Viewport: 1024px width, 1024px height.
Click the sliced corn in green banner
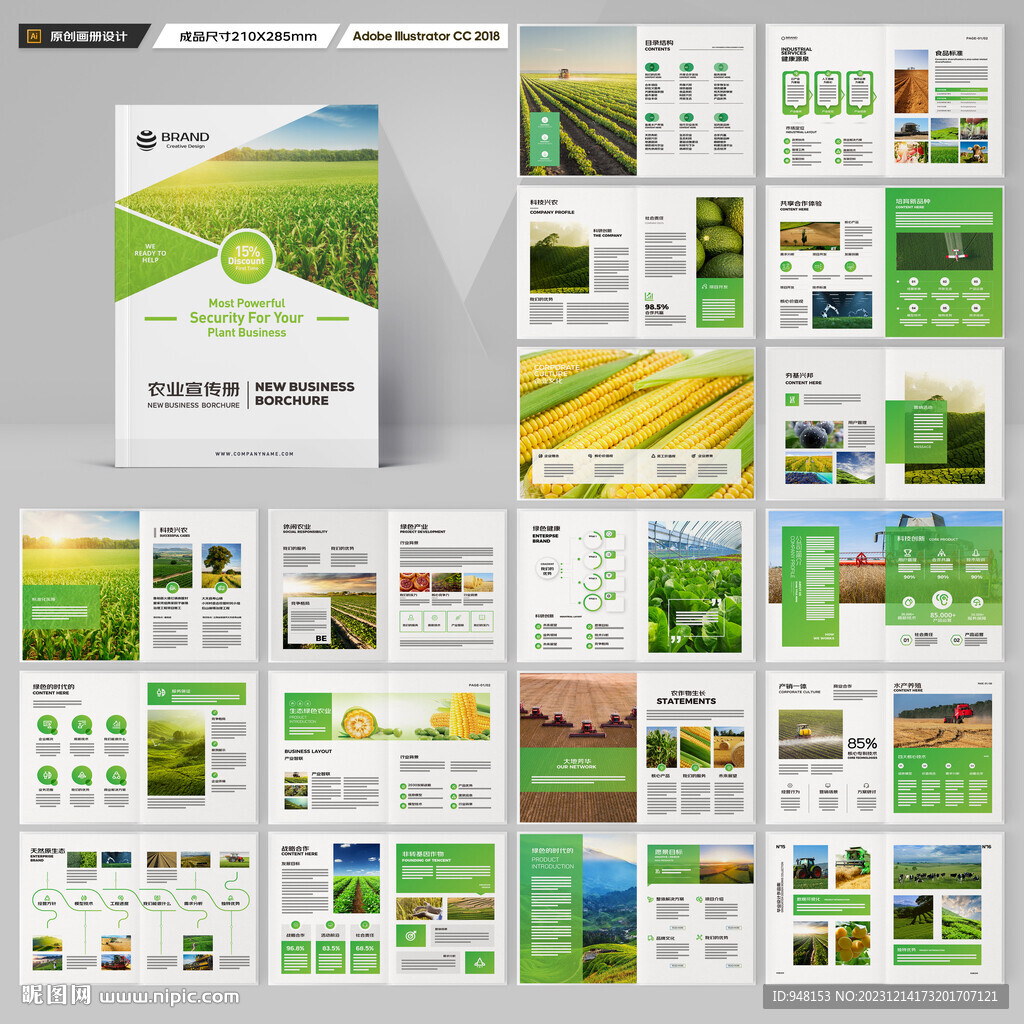tap(359, 721)
